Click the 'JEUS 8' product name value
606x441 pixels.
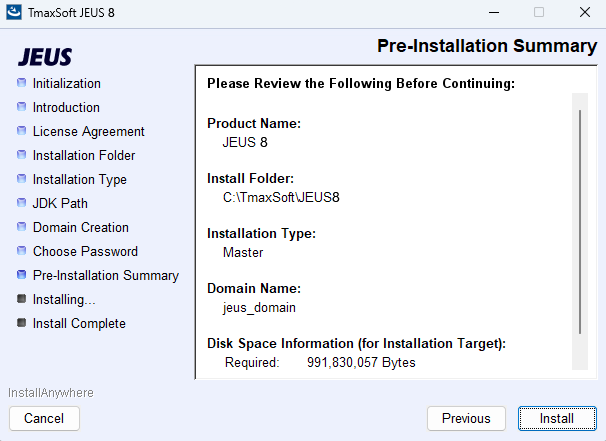point(245,142)
